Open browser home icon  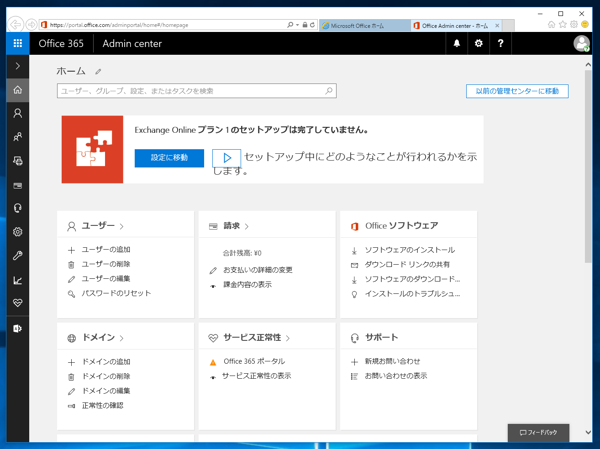(551, 24)
